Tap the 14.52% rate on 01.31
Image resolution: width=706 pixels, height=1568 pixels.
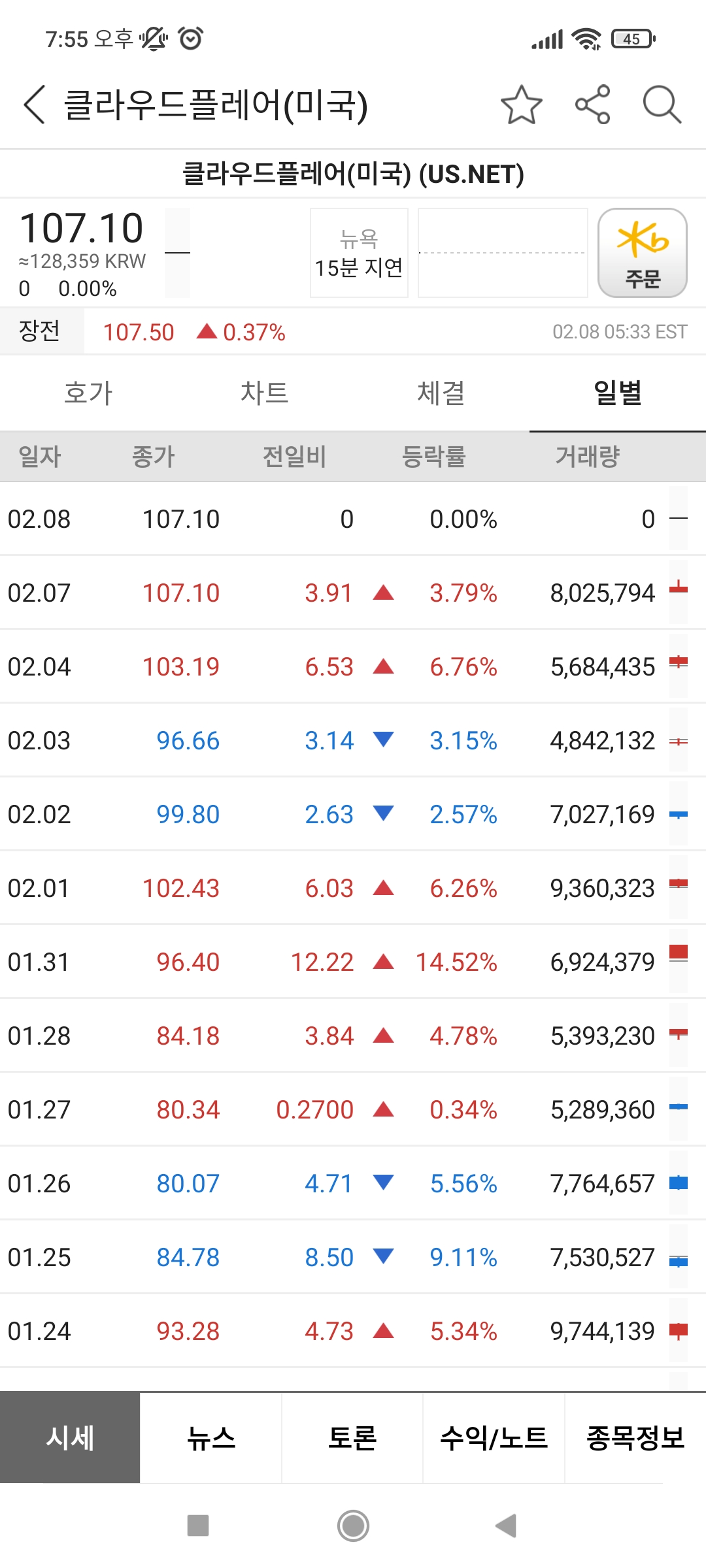456,962
